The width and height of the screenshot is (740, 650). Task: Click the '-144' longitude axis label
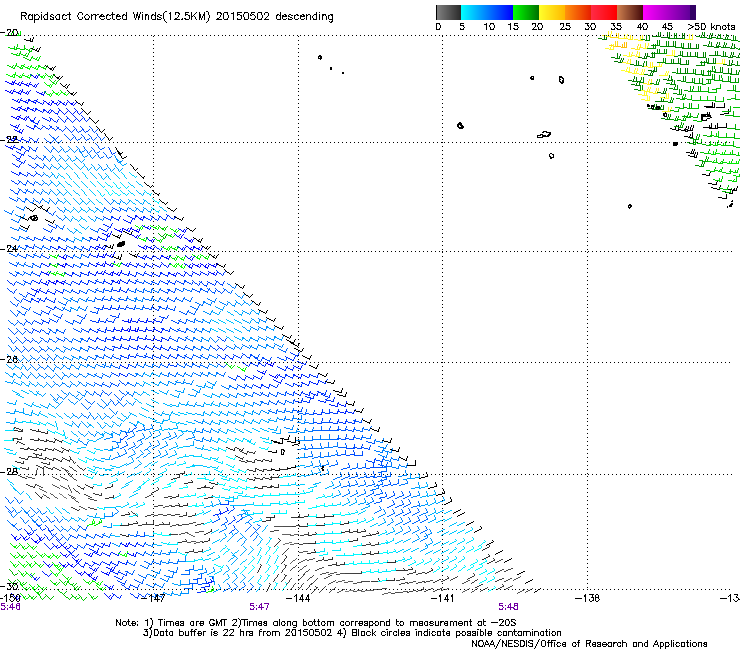(x=298, y=598)
